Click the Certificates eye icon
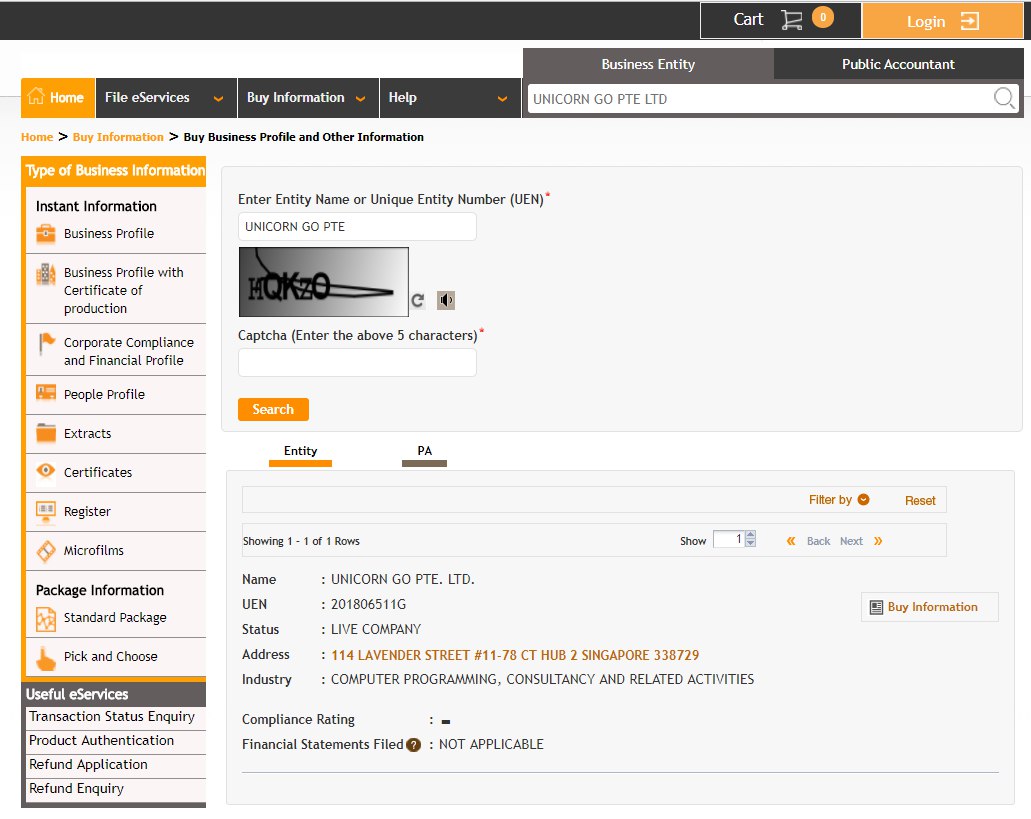 45,471
